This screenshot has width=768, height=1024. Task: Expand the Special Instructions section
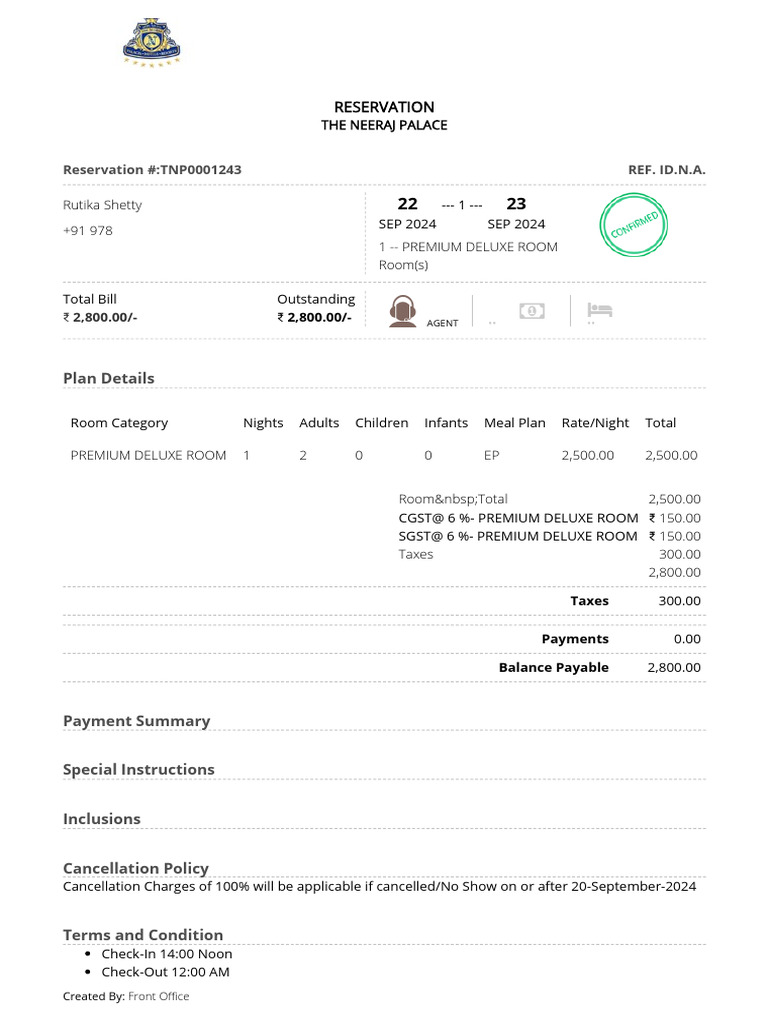pos(138,769)
